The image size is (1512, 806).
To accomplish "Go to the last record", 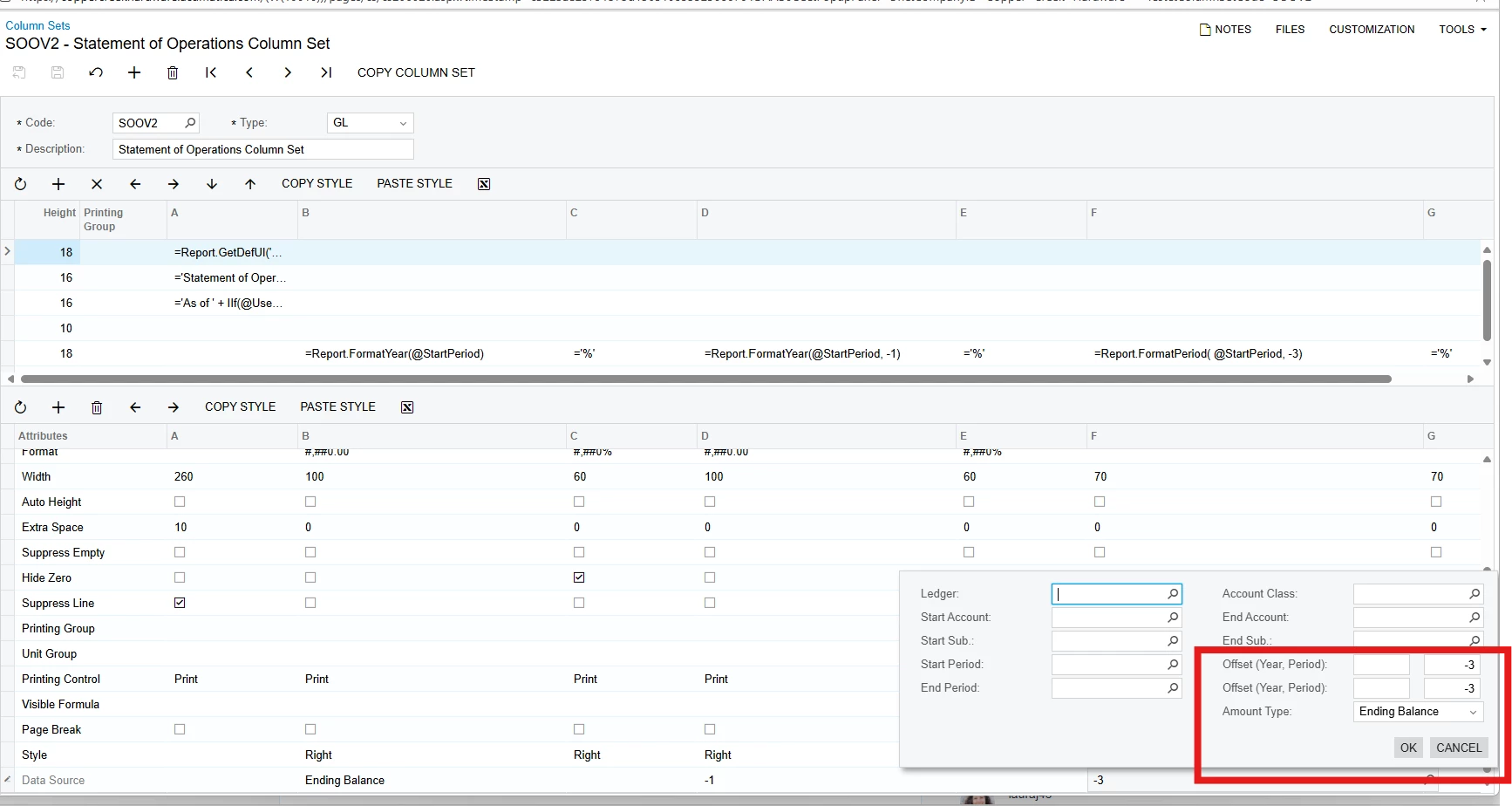I will (326, 72).
